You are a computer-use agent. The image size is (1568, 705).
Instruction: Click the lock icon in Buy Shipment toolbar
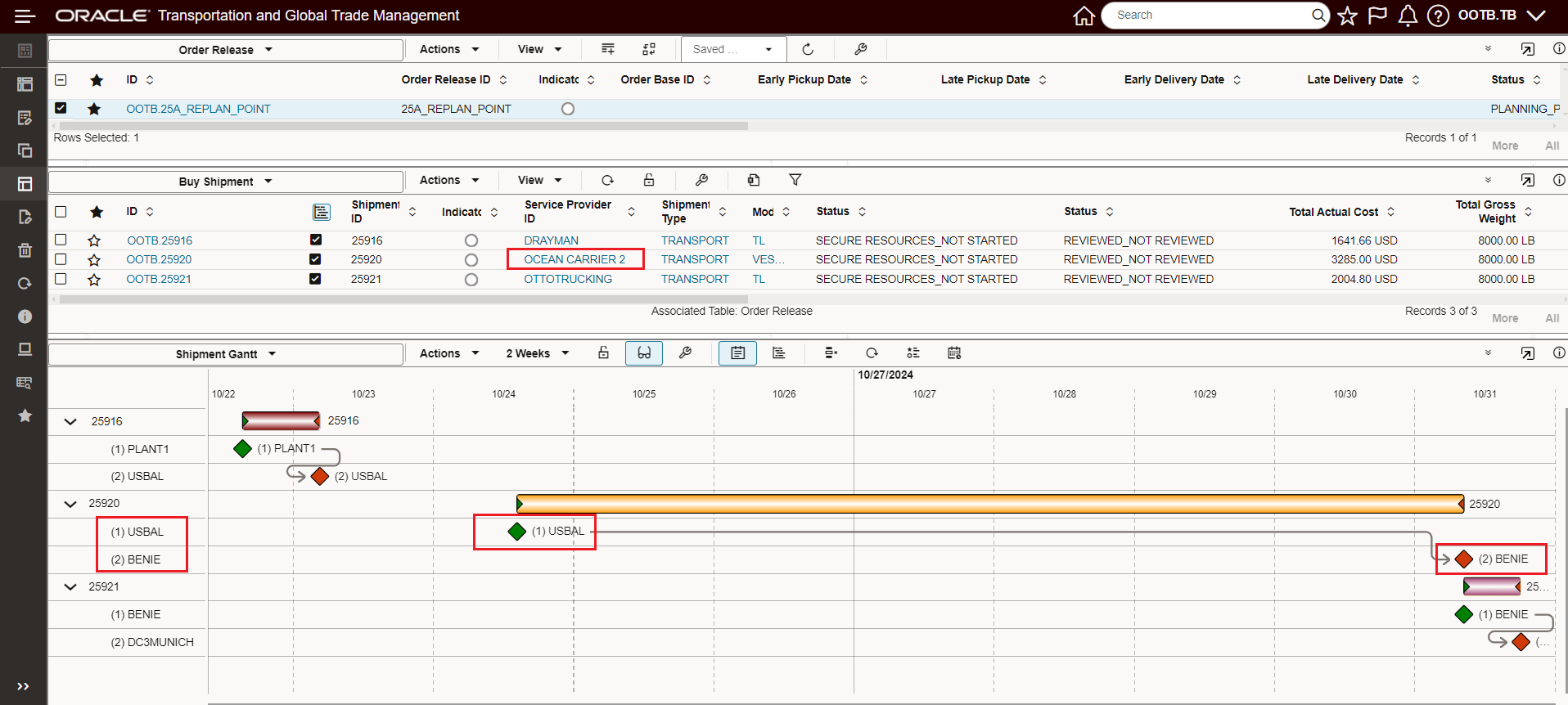point(649,180)
